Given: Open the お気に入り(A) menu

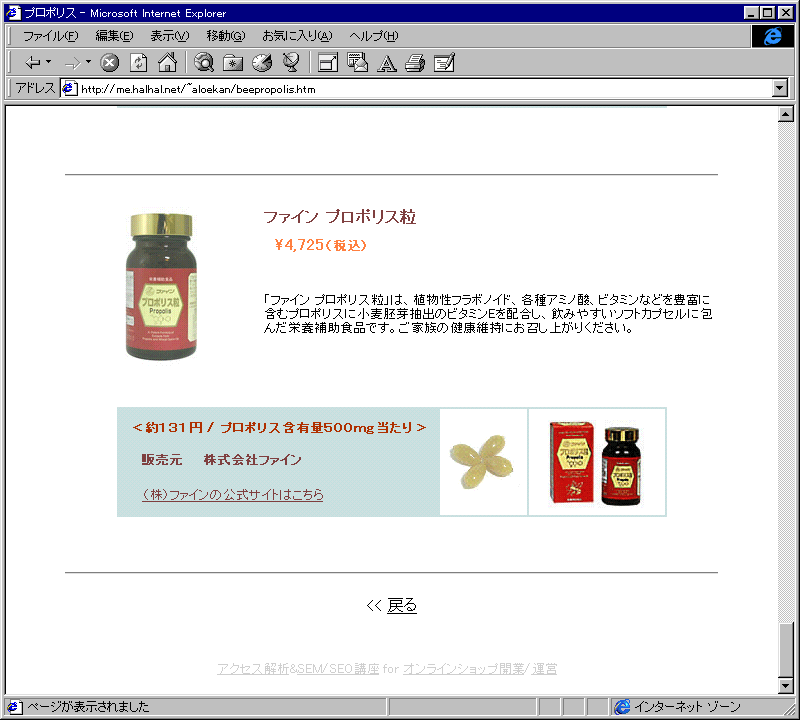Looking at the screenshot, I should (x=297, y=36).
